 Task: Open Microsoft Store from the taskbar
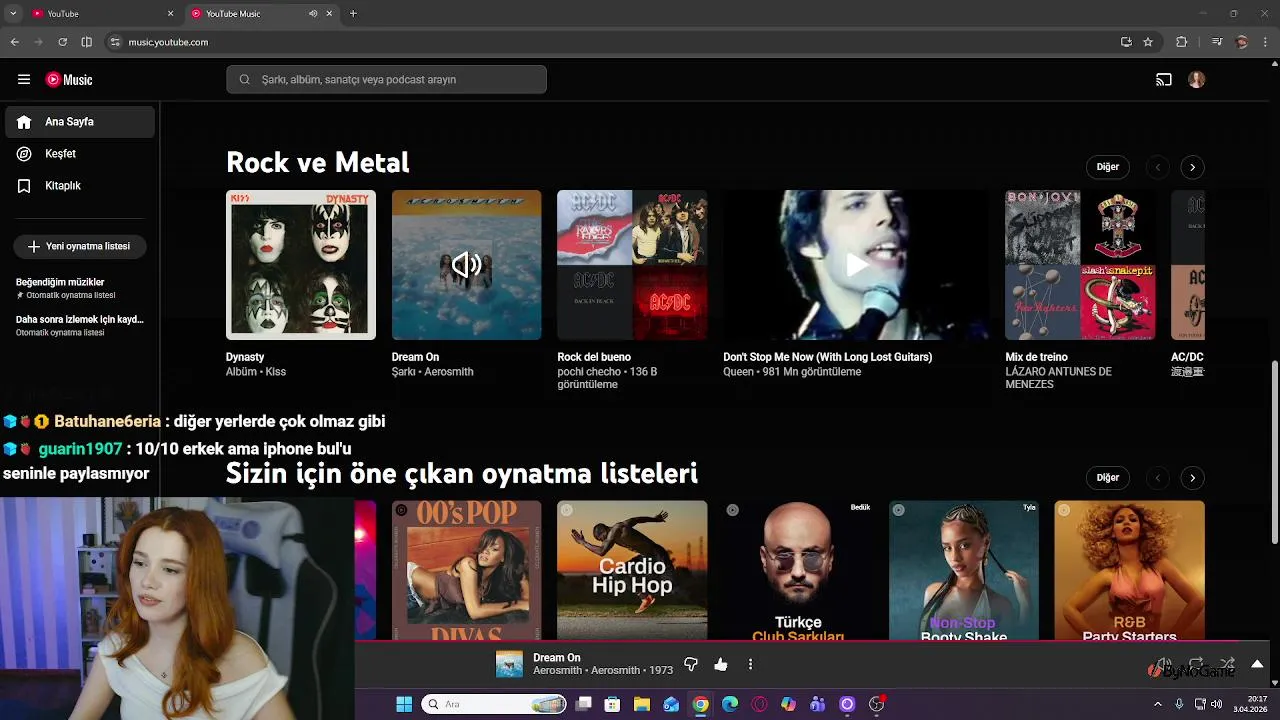click(x=612, y=704)
